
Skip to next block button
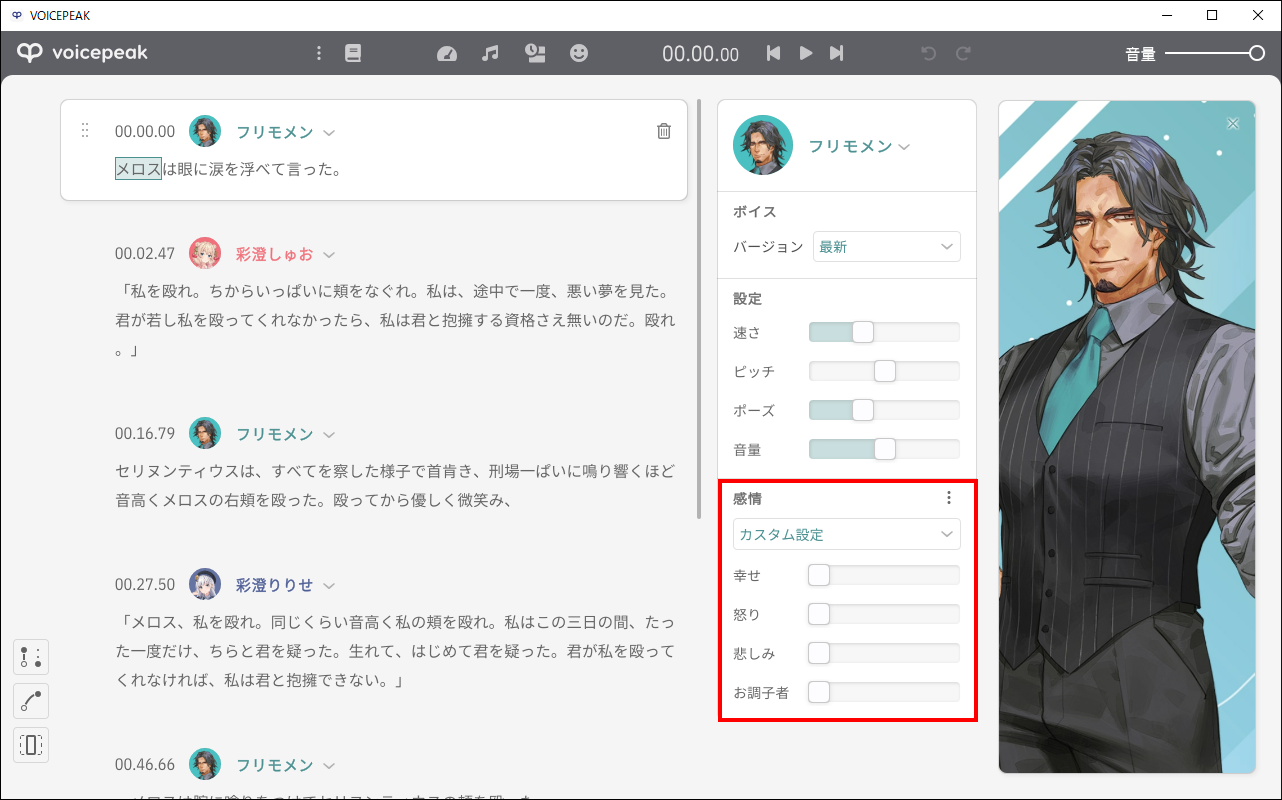coord(837,53)
